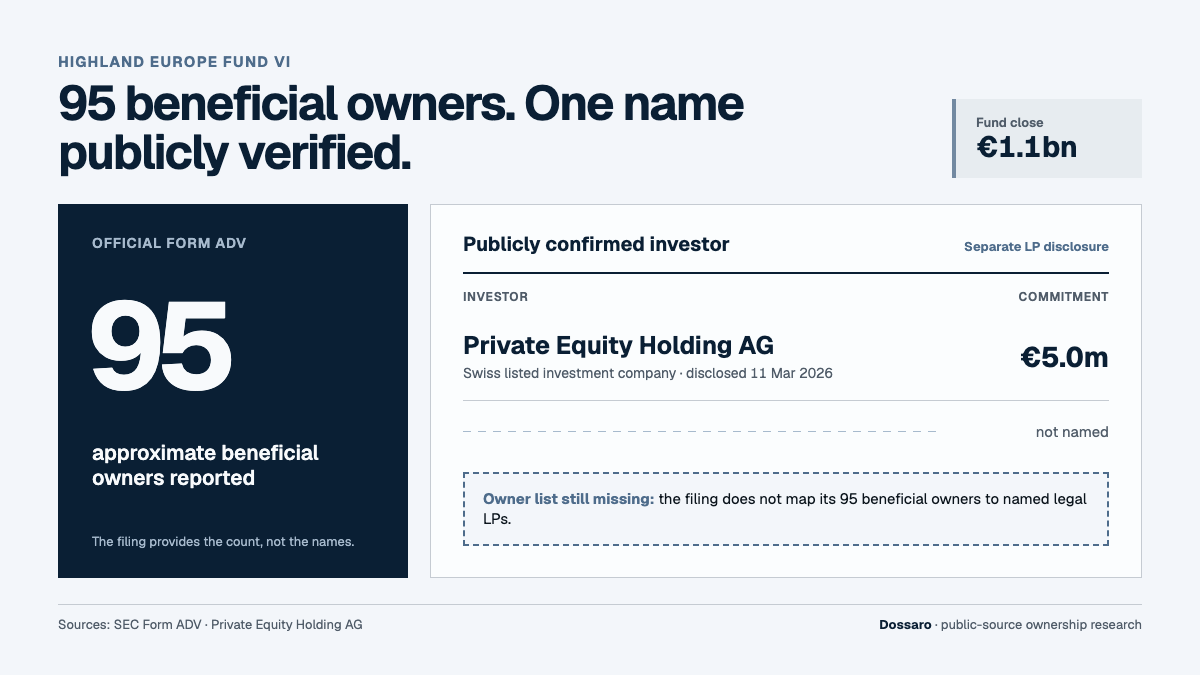Click the large 95 figure

(x=161, y=345)
